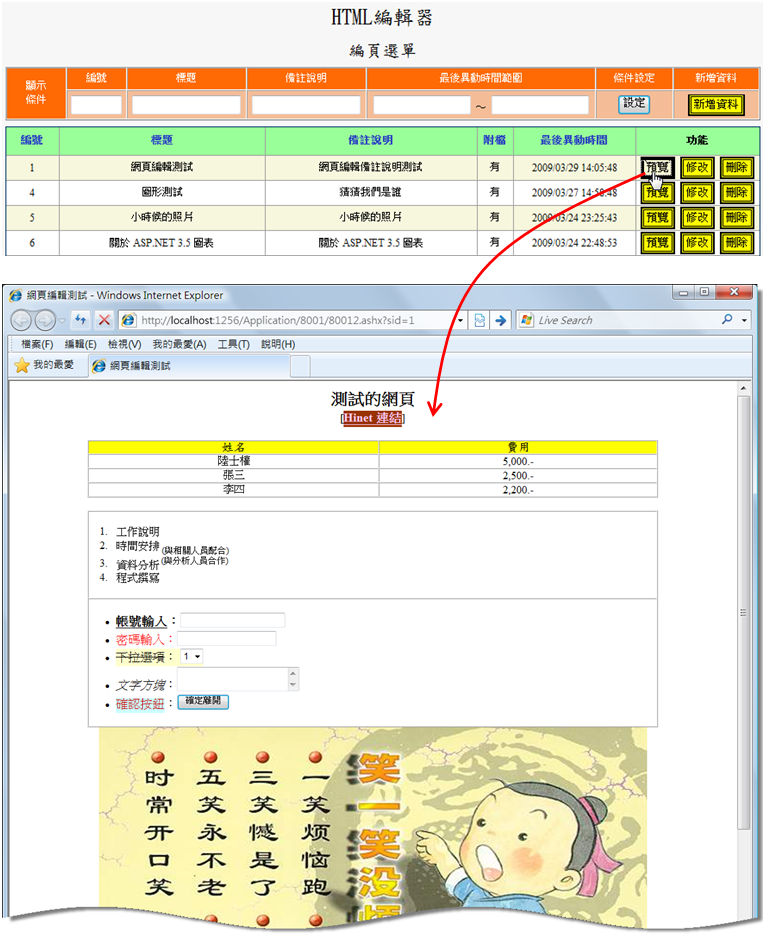The image size is (767, 937).
Task: Open the search provider dropdown arrow
Action: coord(744,320)
